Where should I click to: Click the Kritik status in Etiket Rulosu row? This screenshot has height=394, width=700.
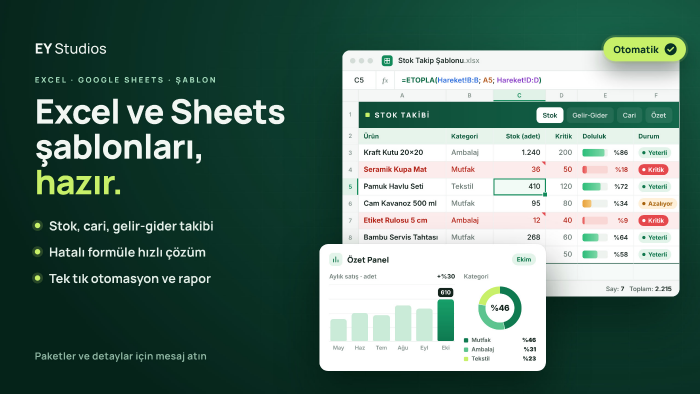click(653, 220)
